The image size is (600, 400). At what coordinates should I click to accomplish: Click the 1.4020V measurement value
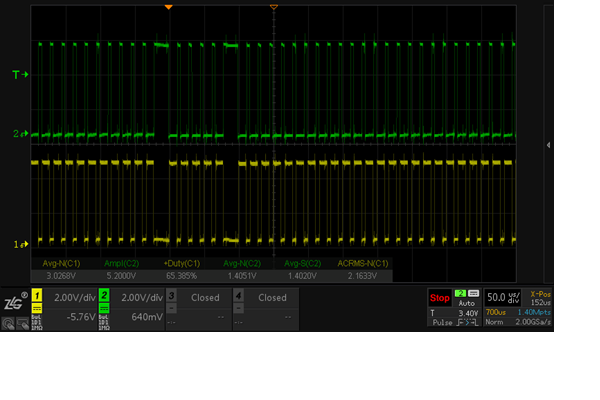302,276
